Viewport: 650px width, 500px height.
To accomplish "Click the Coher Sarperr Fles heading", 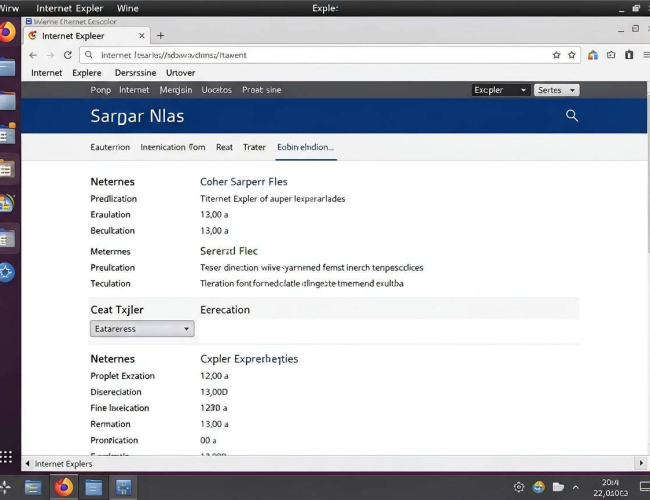I will (244, 182).
